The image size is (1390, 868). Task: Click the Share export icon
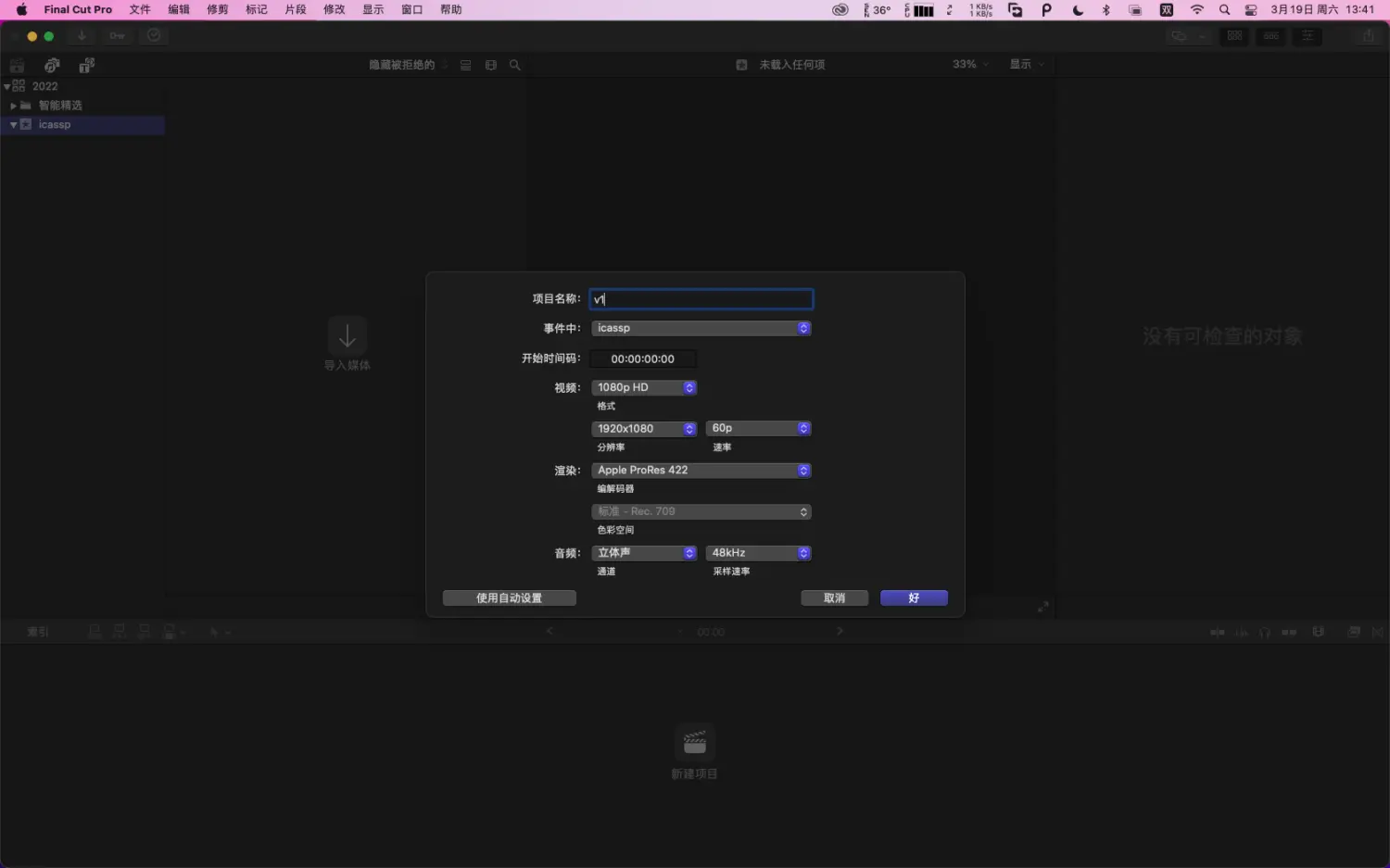(1369, 36)
